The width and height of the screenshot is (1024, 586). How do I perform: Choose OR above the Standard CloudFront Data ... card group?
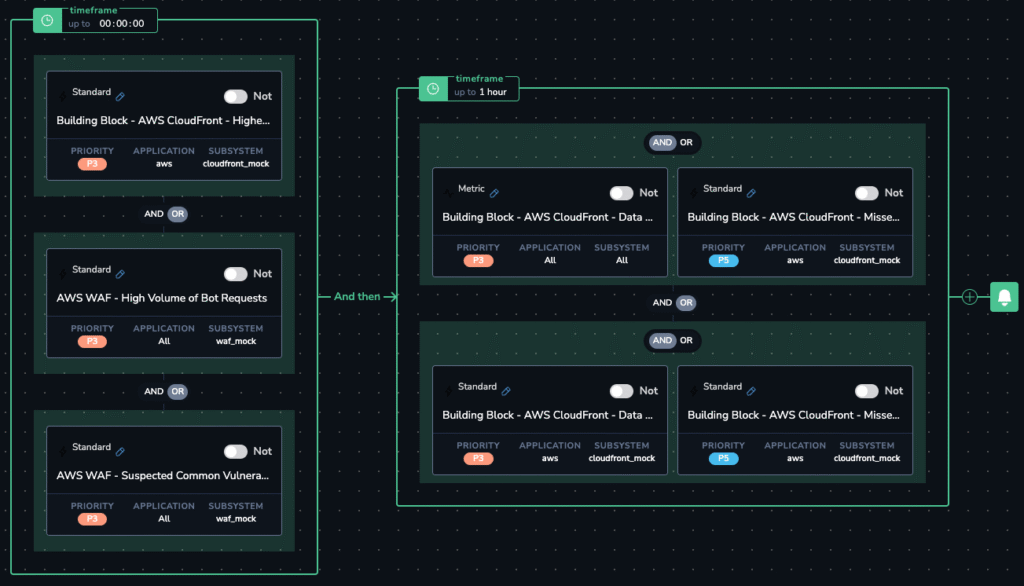click(x=686, y=341)
